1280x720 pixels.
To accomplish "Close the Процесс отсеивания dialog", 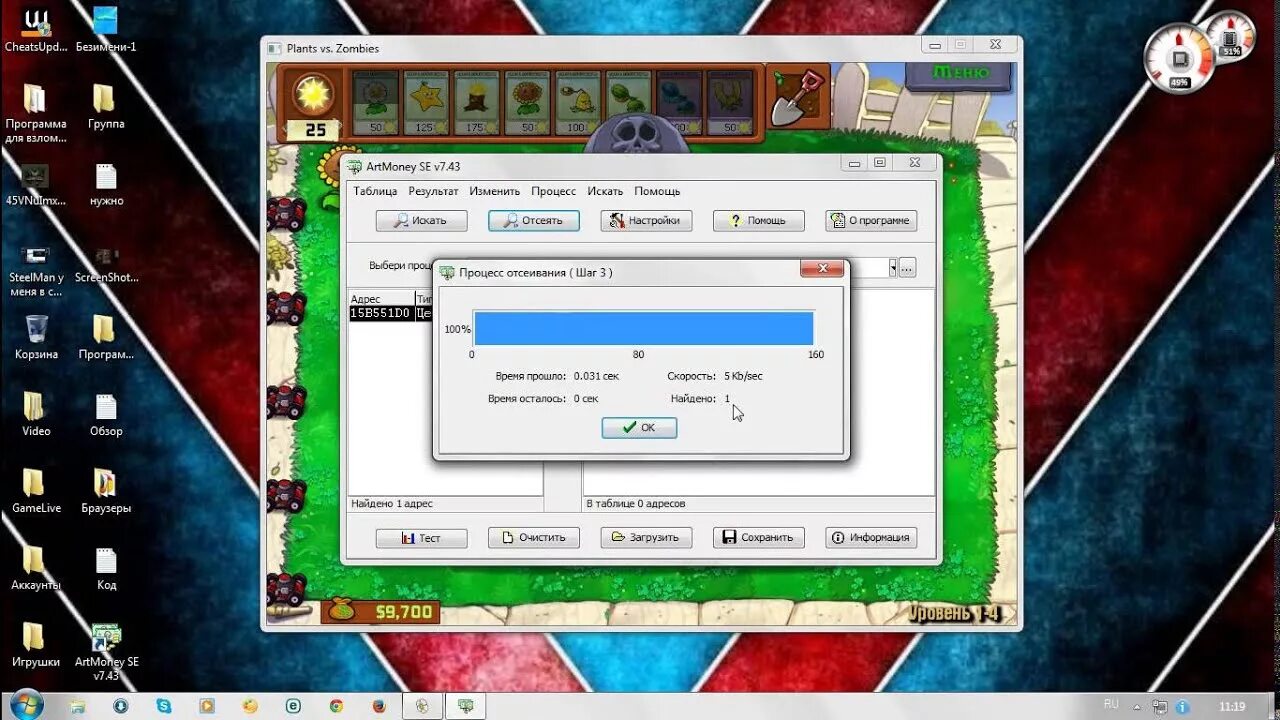I will [823, 269].
